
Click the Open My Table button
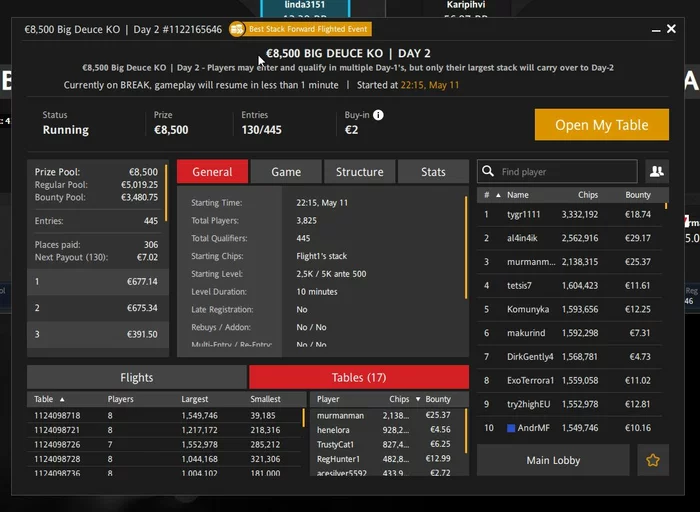point(602,125)
